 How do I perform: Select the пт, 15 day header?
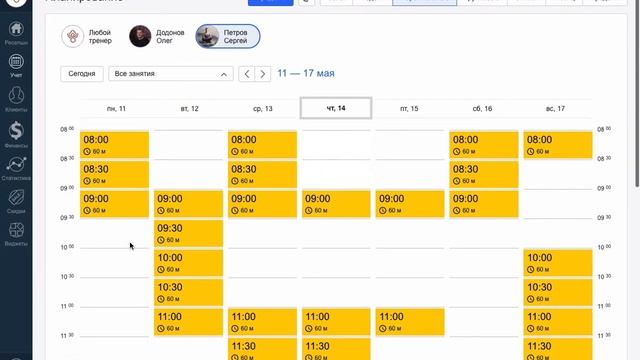pyautogui.click(x=409, y=109)
